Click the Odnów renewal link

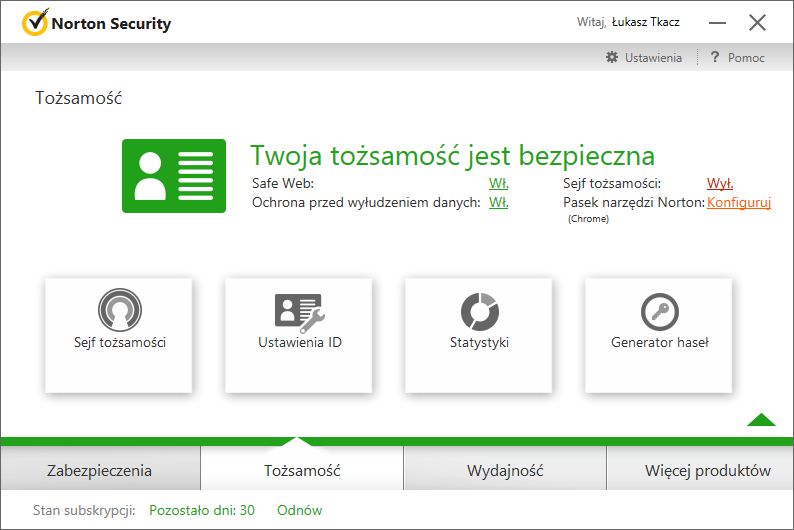coord(299,510)
